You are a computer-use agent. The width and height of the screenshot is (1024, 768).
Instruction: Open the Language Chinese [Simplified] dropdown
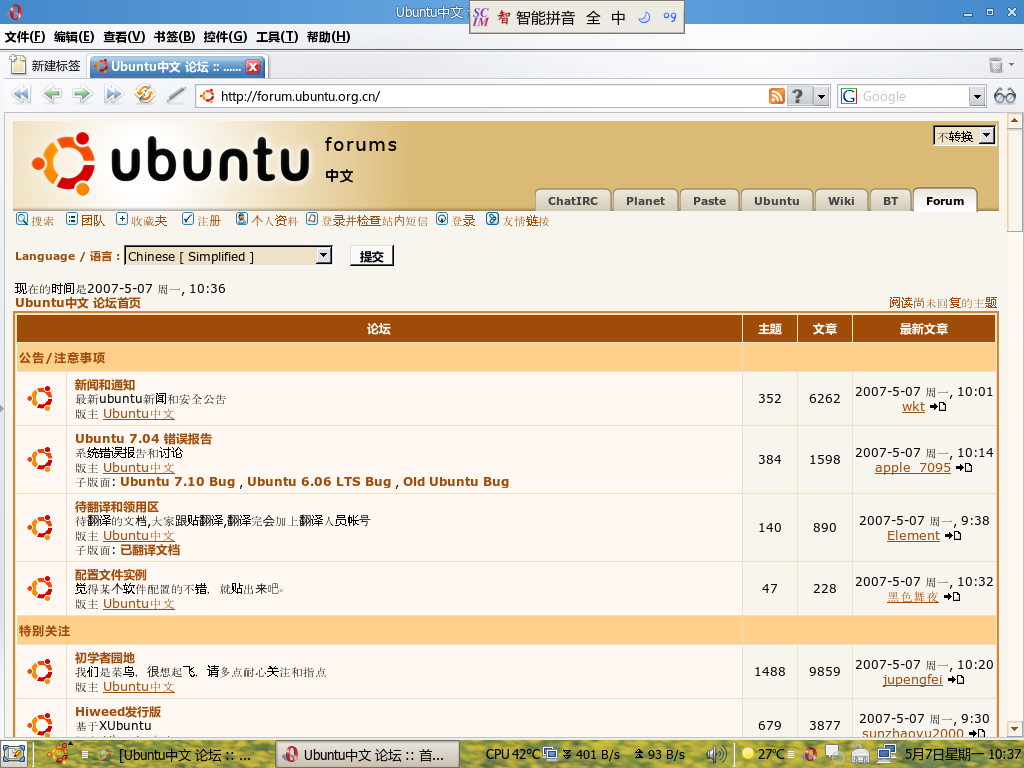pyautogui.click(x=229, y=256)
